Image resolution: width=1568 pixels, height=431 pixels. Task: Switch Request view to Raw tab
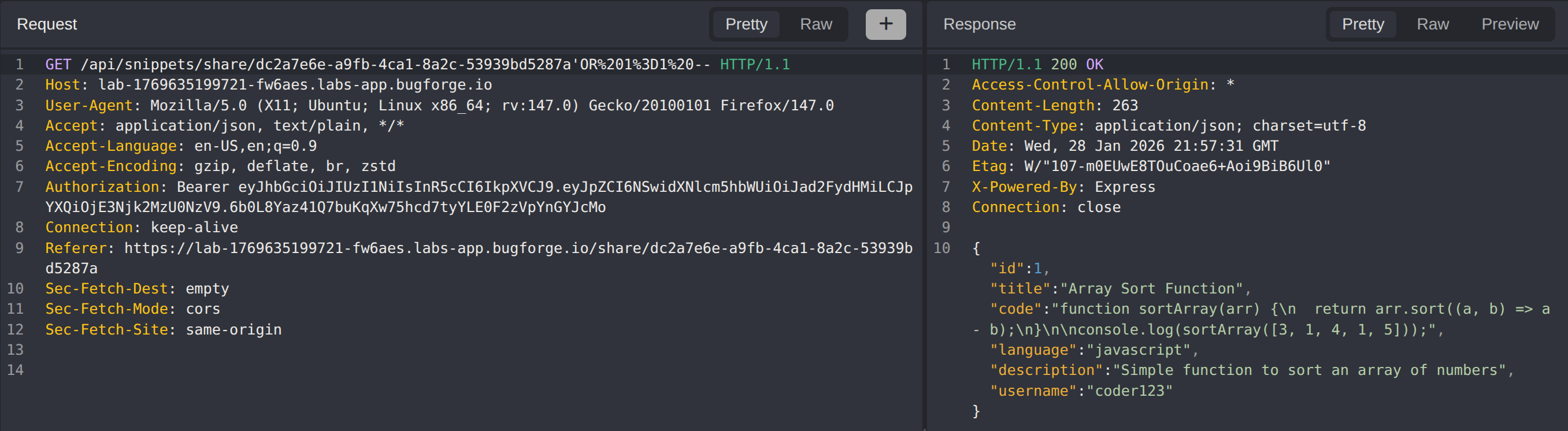tap(815, 24)
